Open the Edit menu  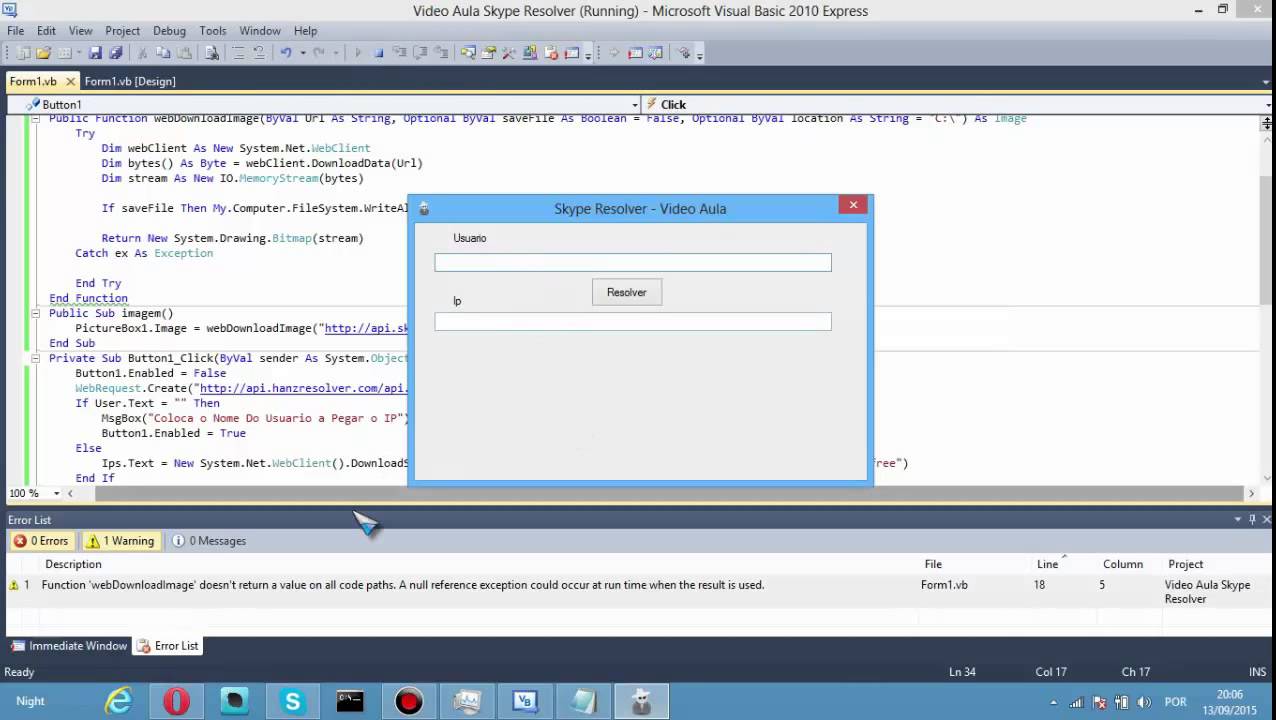(46, 31)
